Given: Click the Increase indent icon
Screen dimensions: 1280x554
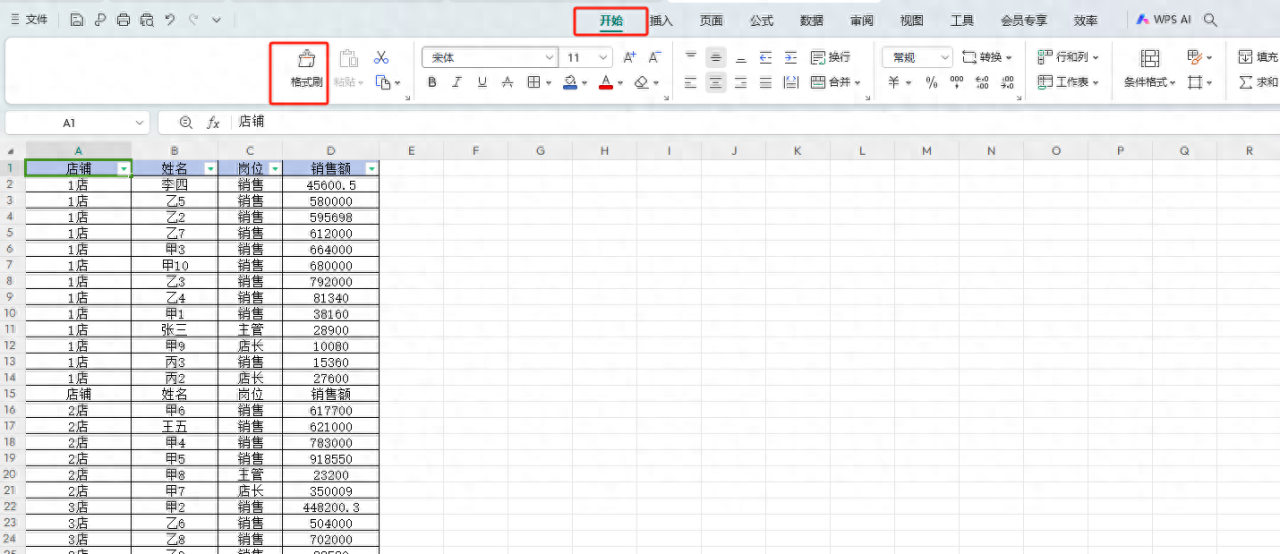Looking at the screenshot, I should tap(791, 58).
